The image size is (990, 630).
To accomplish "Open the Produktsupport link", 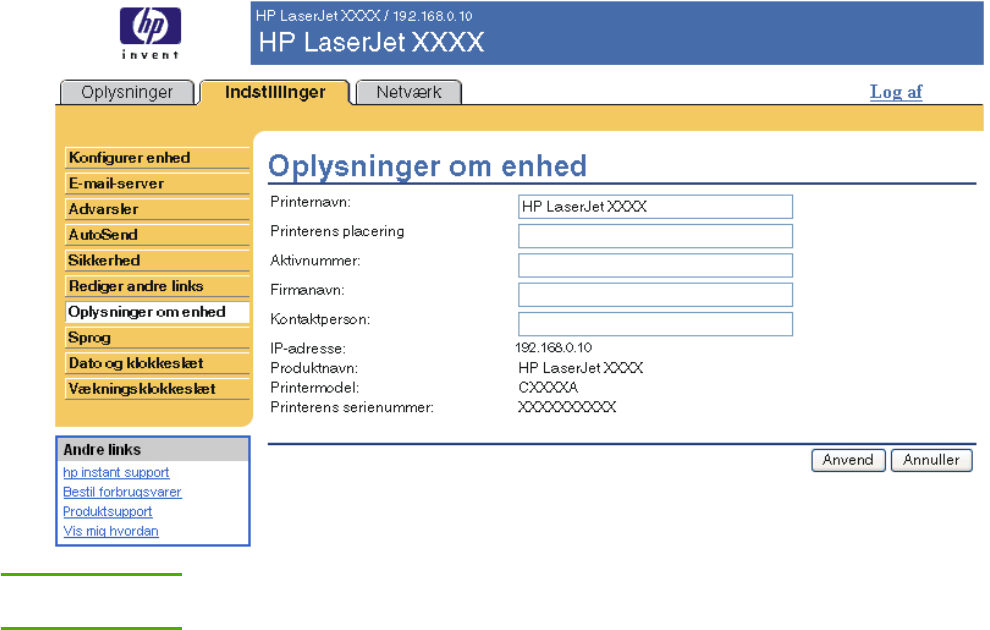I will (107, 511).
